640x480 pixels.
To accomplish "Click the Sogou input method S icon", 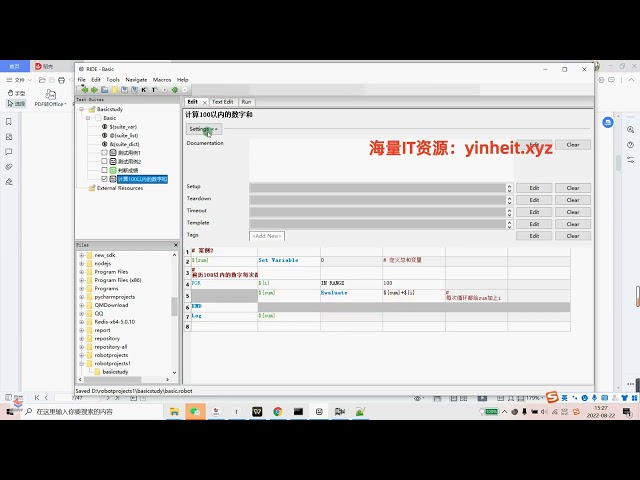I will tap(552, 397).
